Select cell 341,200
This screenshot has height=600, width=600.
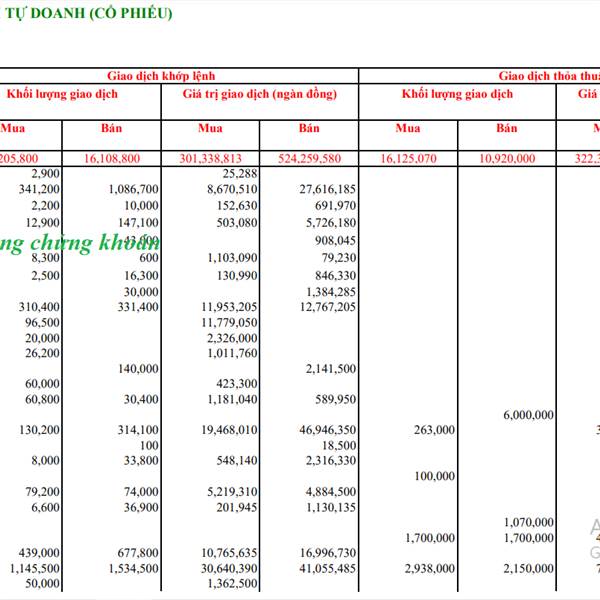click(x=39, y=189)
